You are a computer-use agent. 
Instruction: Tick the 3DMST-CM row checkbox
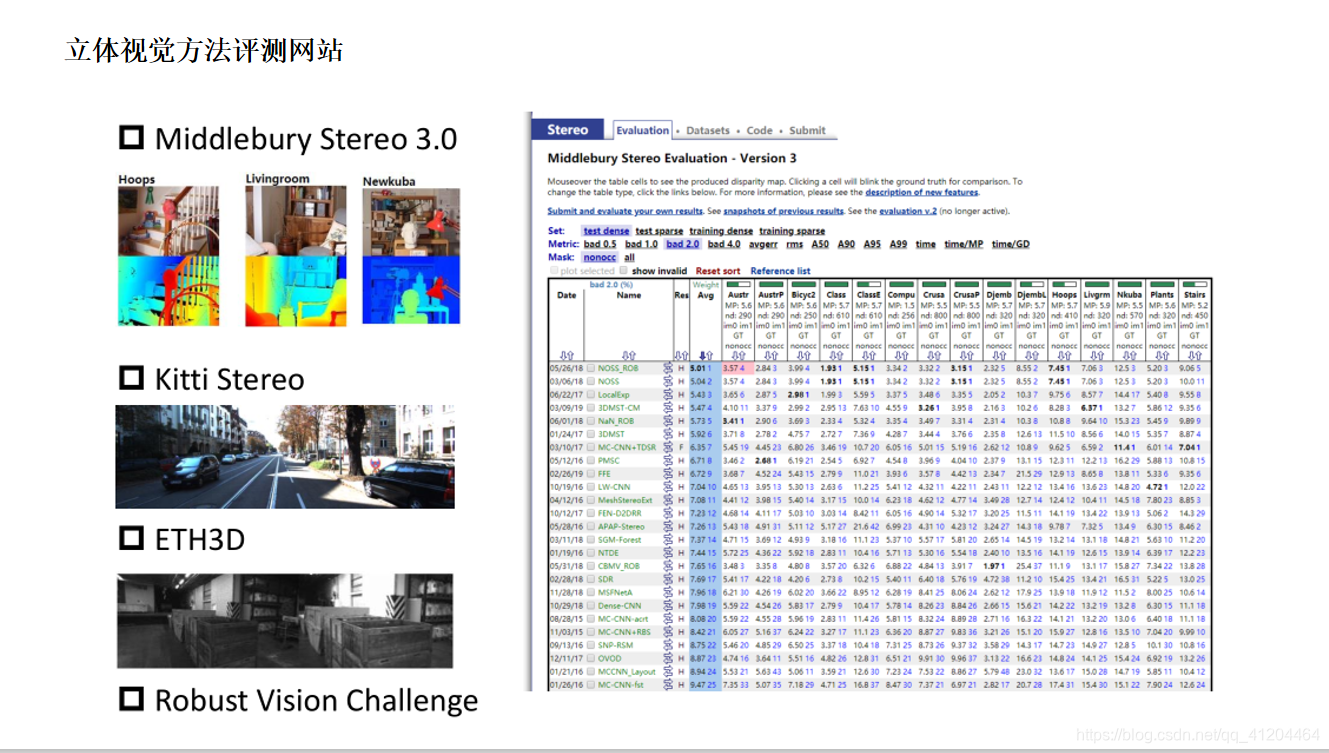click(591, 407)
